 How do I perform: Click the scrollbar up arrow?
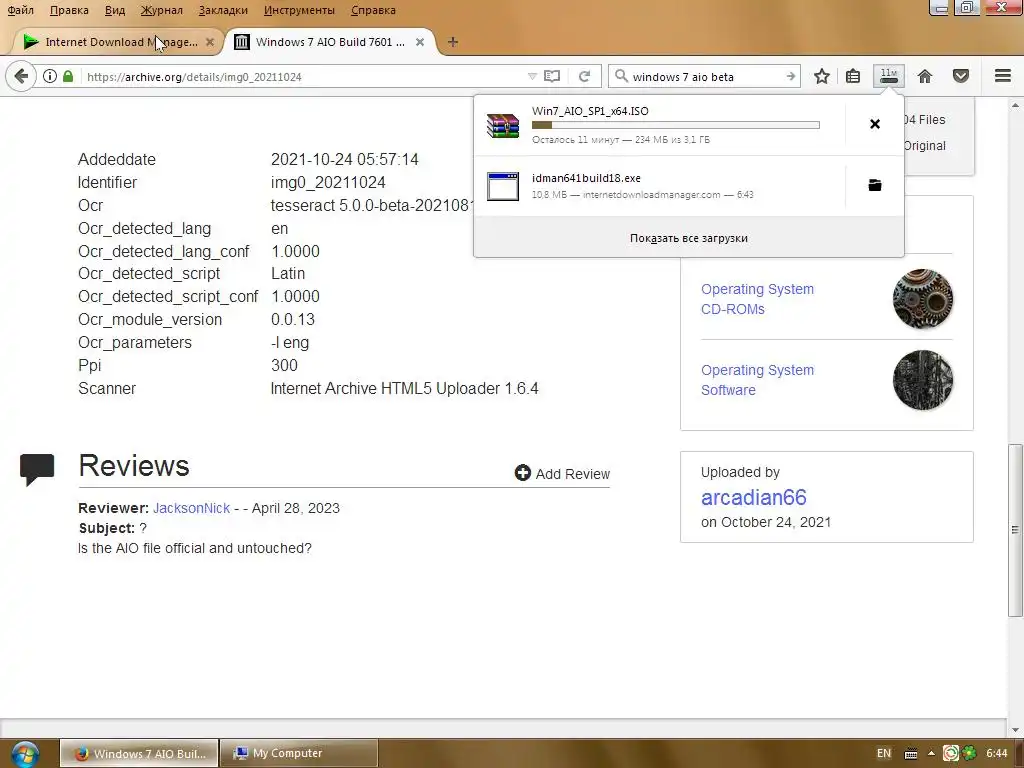point(1015,105)
